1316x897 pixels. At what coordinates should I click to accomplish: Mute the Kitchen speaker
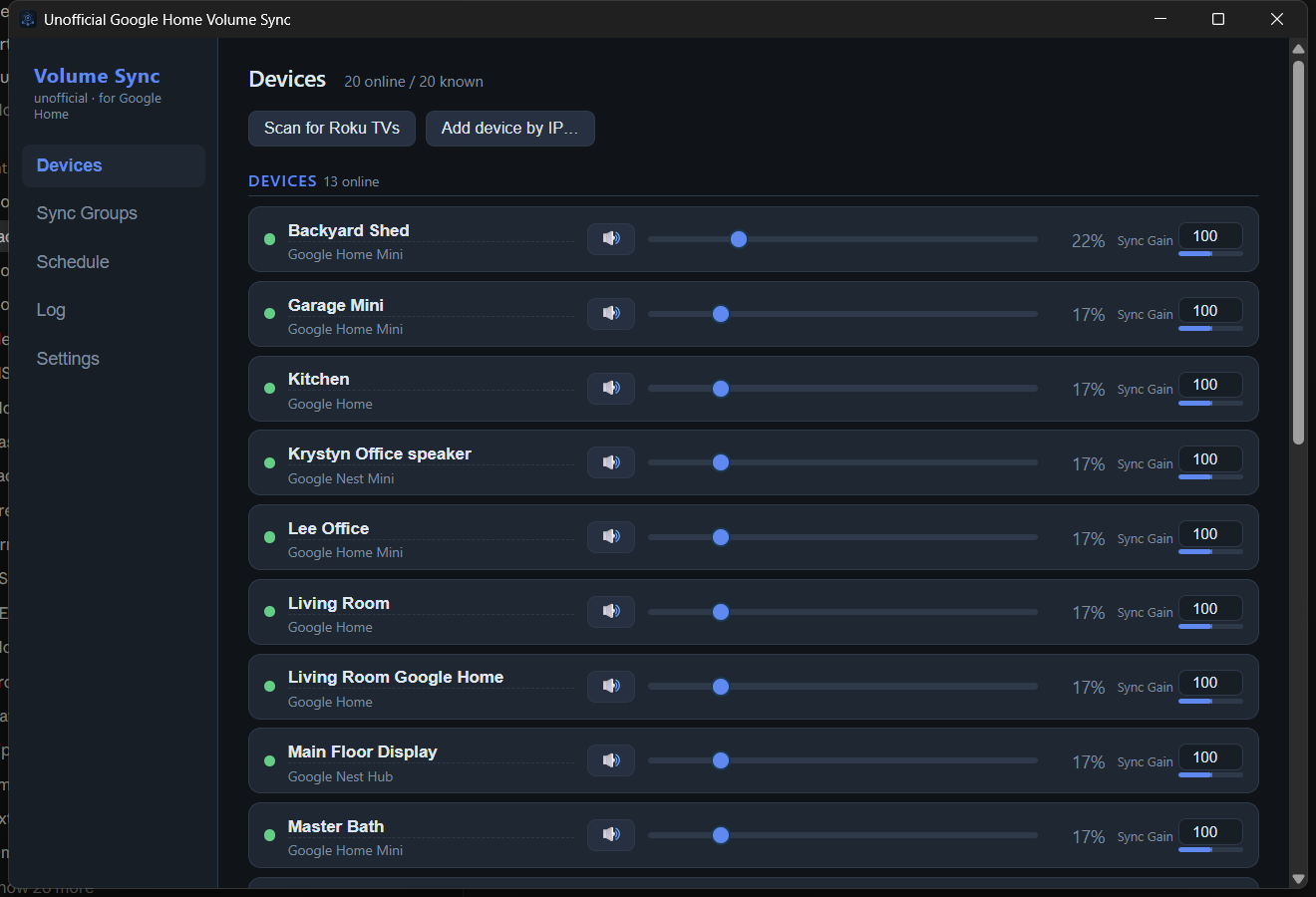coord(611,388)
